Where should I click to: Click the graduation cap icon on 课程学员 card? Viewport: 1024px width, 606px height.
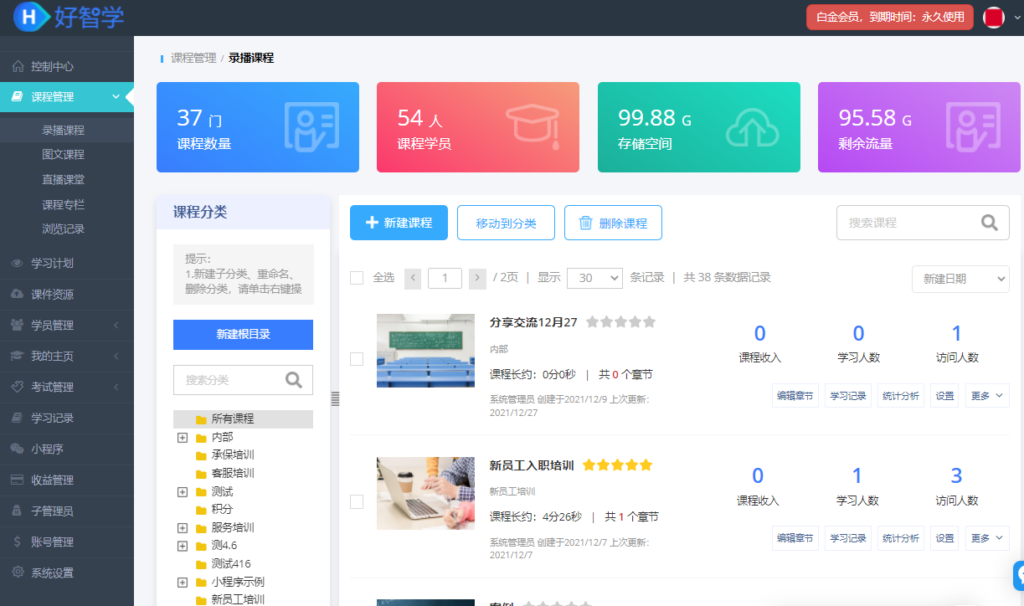(533, 125)
